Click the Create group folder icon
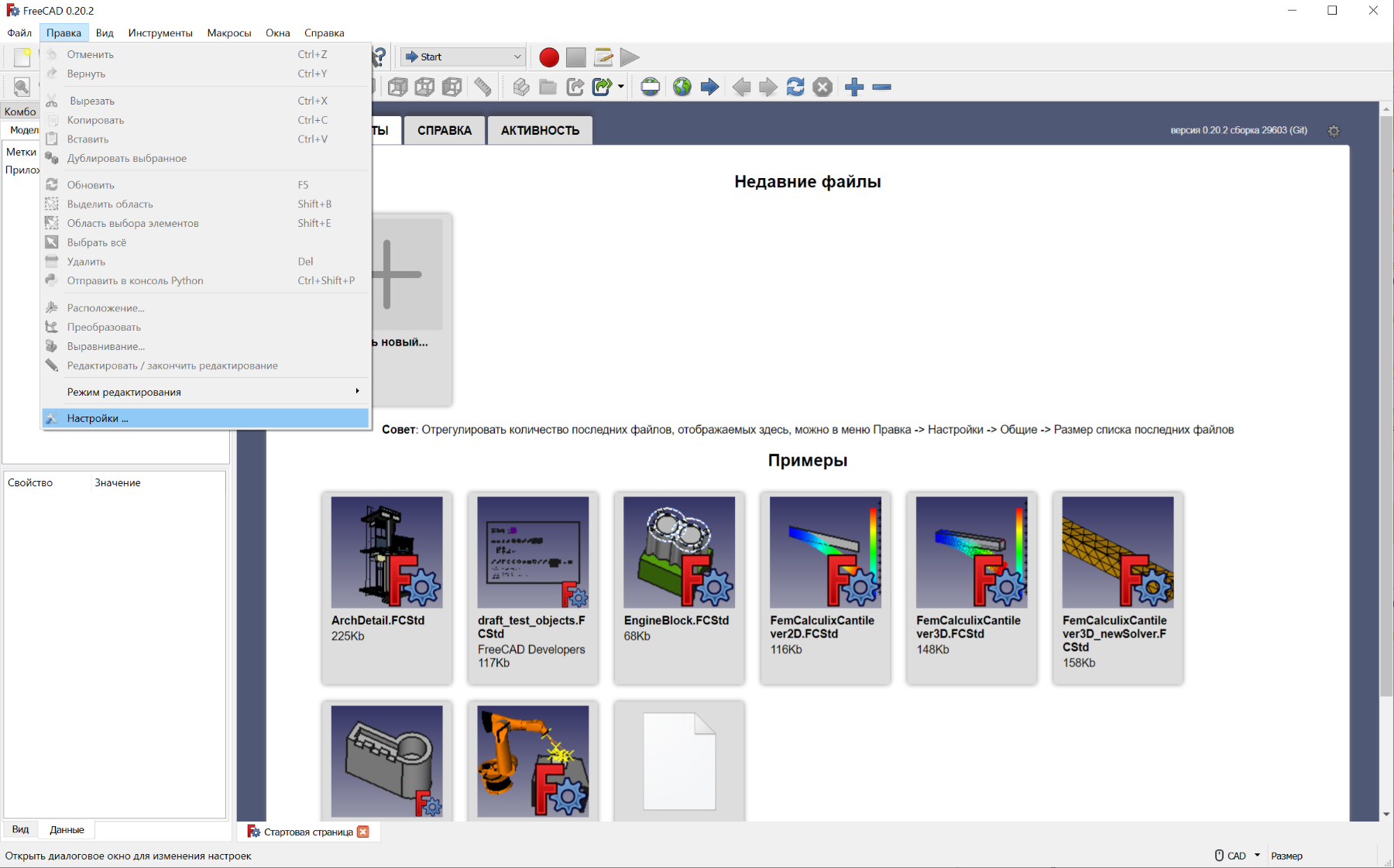The height and width of the screenshot is (868, 1394). click(548, 87)
